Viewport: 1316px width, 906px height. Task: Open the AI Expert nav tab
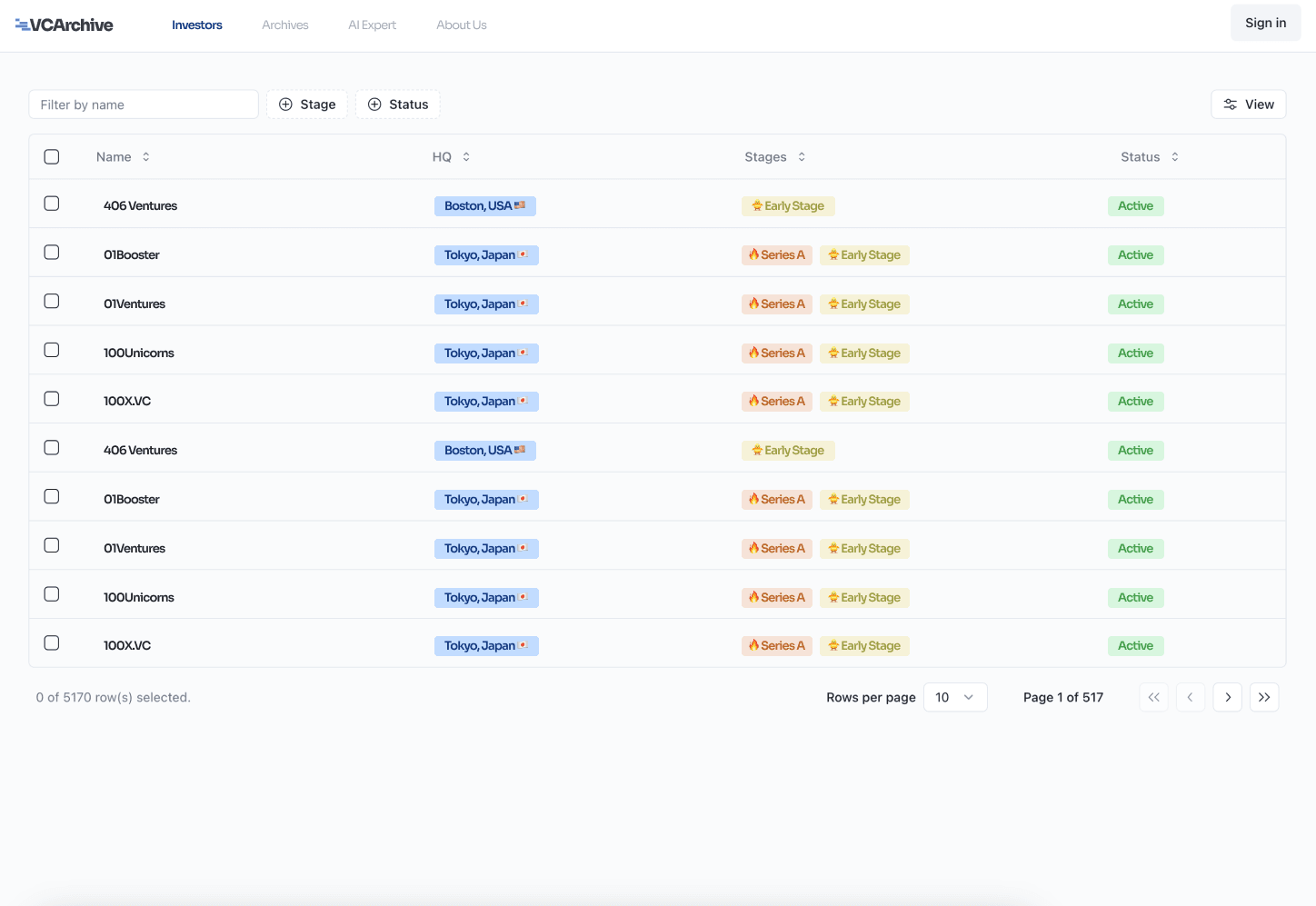pos(373,25)
